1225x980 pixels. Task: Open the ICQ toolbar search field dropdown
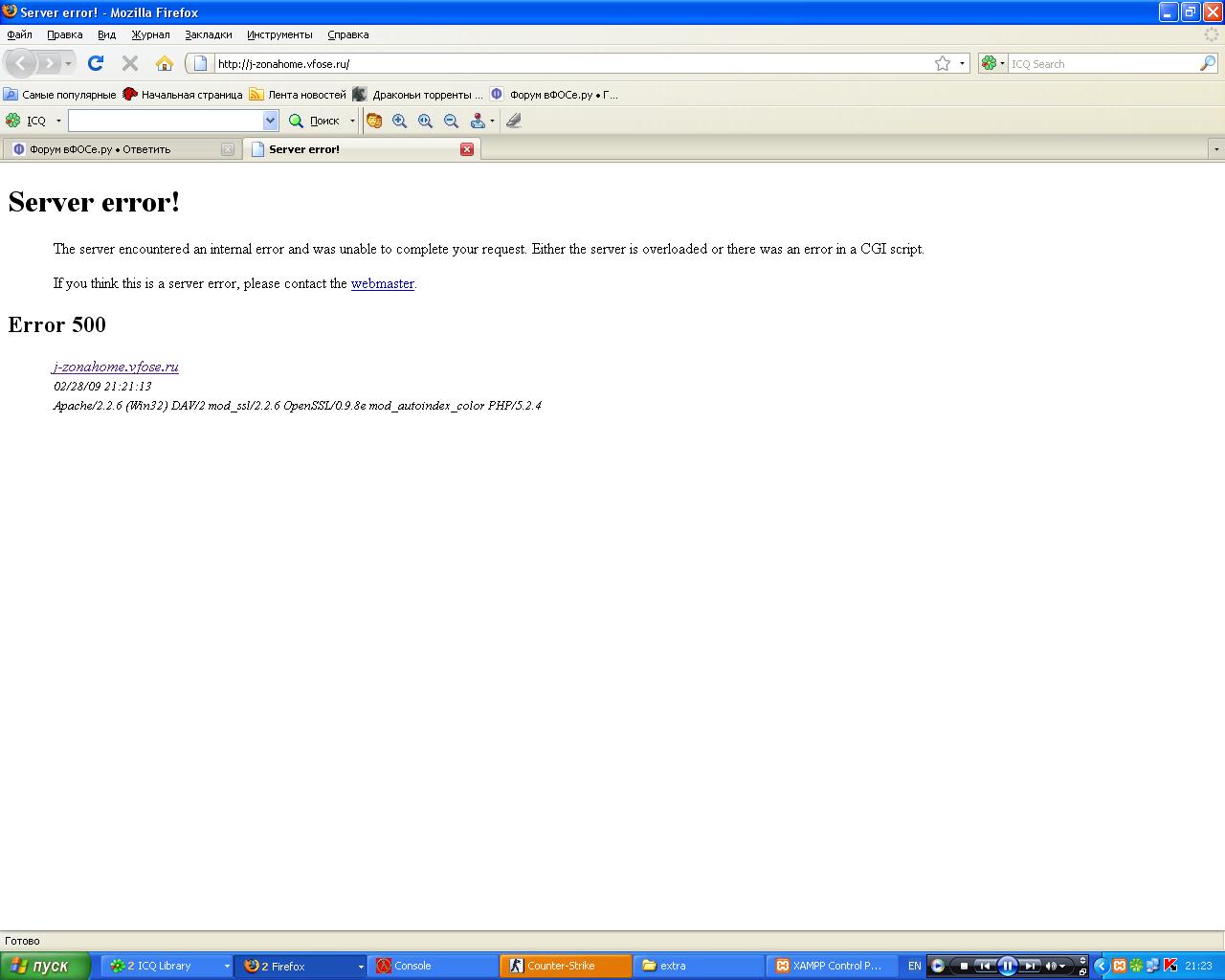[x=270, y=121]
